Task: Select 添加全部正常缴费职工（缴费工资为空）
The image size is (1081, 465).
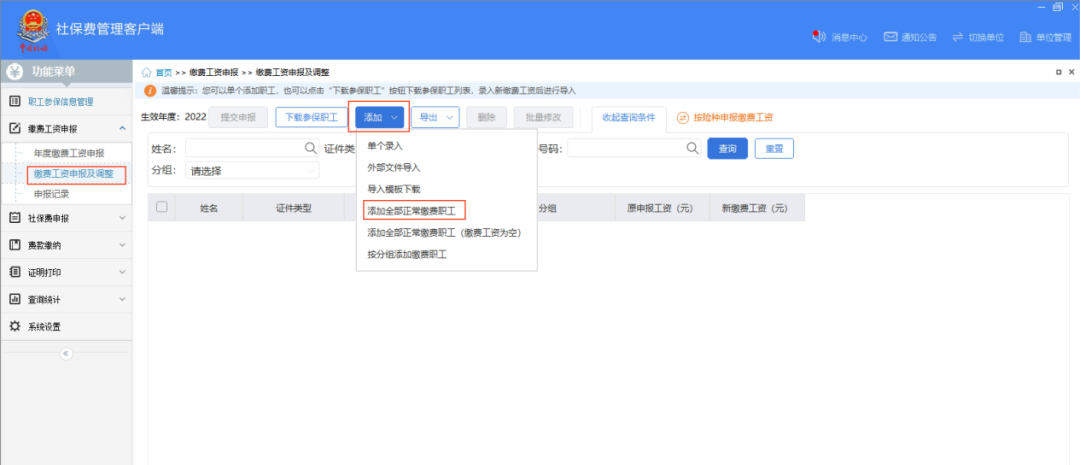Action: pyautogui.click(x=444, y=232)
